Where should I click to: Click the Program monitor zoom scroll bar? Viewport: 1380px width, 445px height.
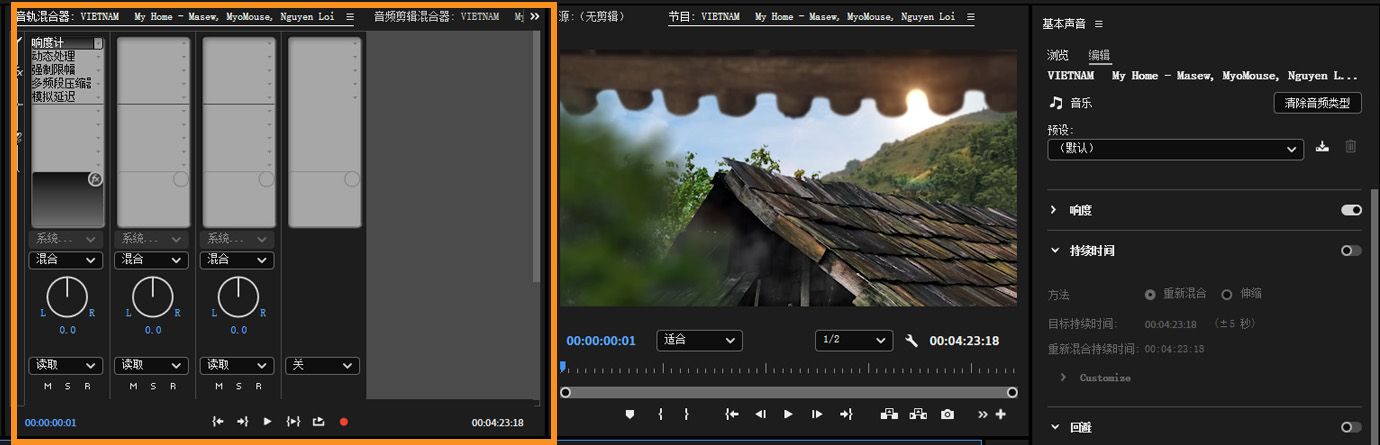tap(788, 392)
